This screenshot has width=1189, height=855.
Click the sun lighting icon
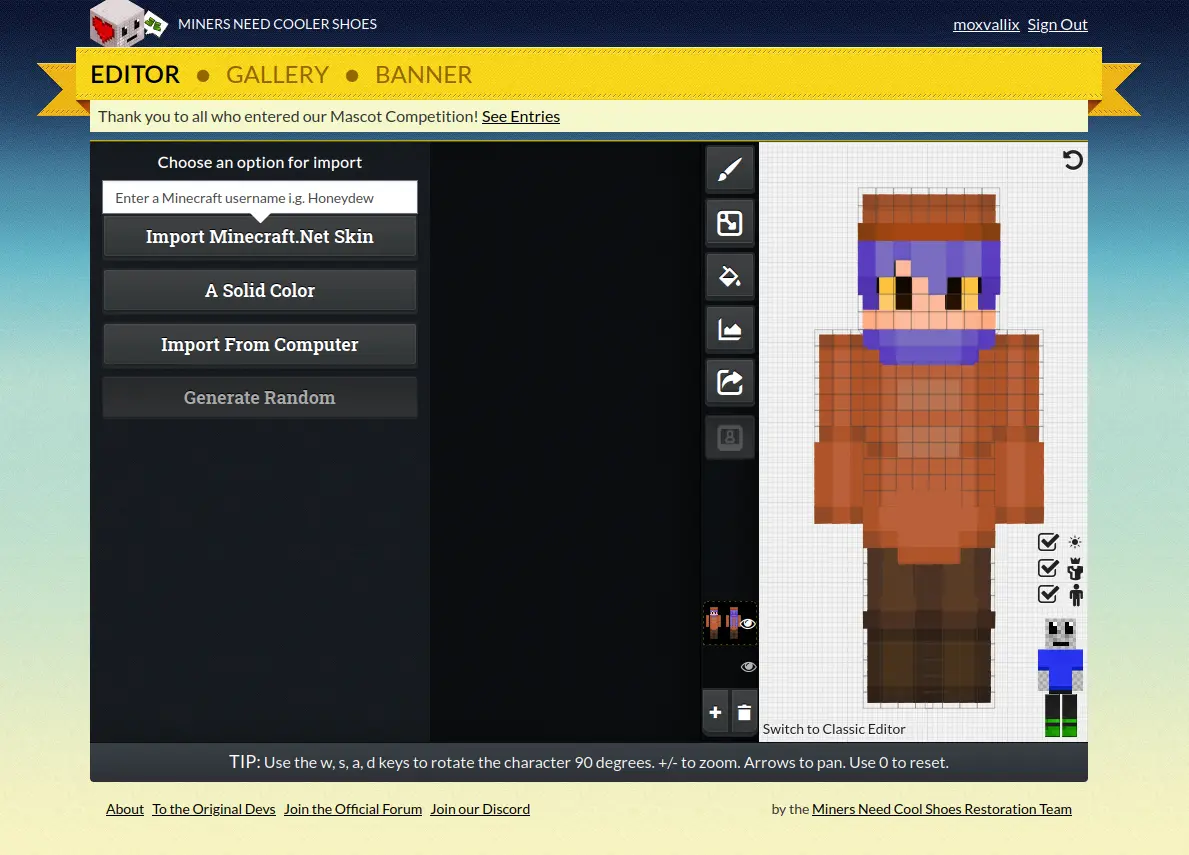[x=1074, y=542]
